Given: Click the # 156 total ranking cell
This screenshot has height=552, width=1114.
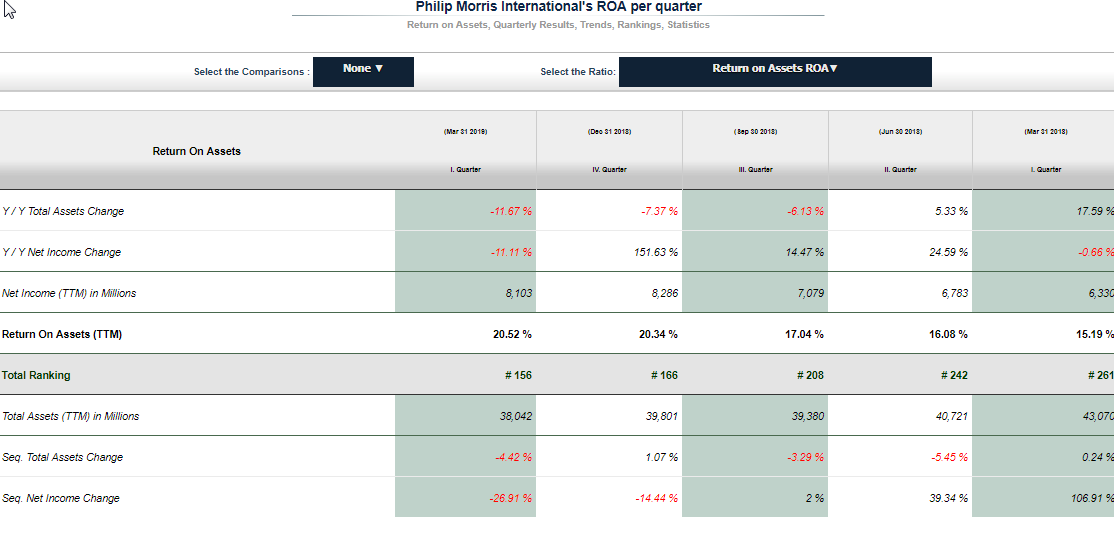Looking at the screenshot, I should pyautogui.click(x=518, y=376).
